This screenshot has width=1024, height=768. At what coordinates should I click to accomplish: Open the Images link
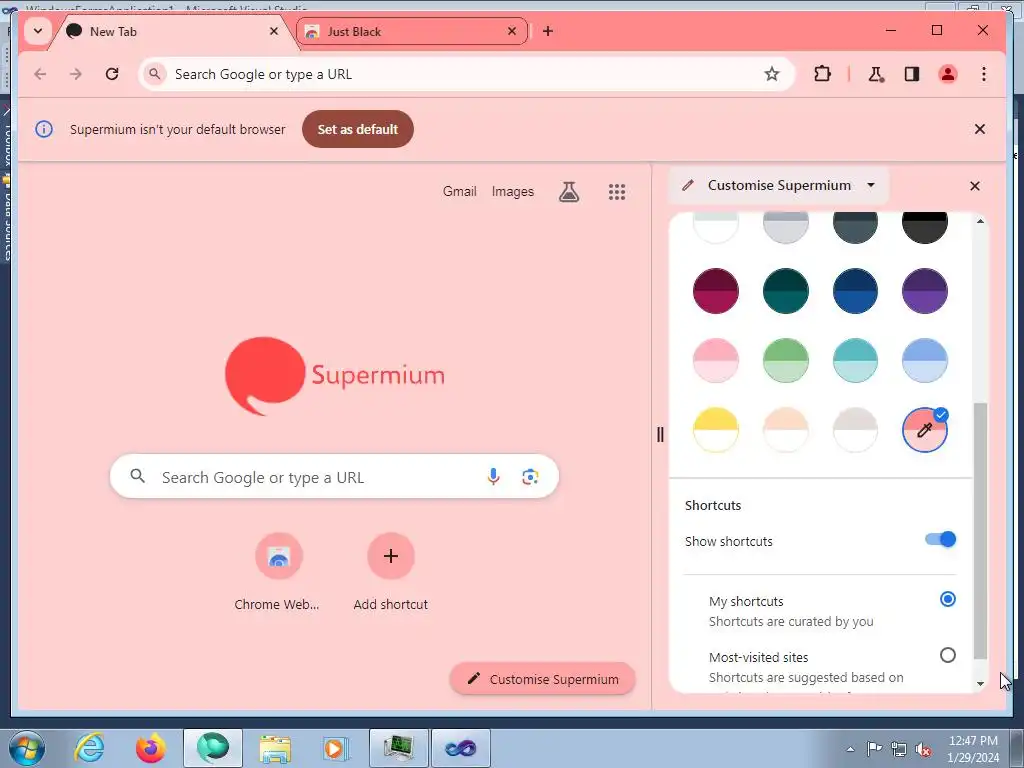(x=513, y=191)
